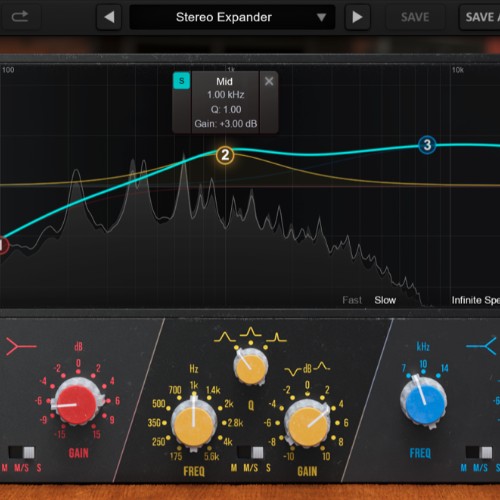The width and height of the screenshot is (500, 500).
Task: Toggle blue band M/S switch
Action: coord(479,453)
